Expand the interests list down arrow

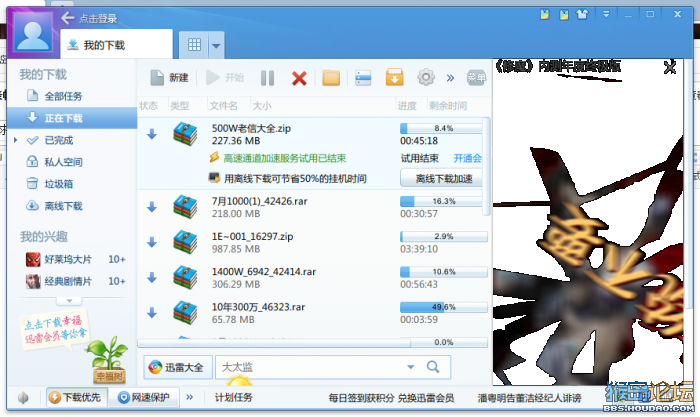pyautogui.click(x=69, y=301)
